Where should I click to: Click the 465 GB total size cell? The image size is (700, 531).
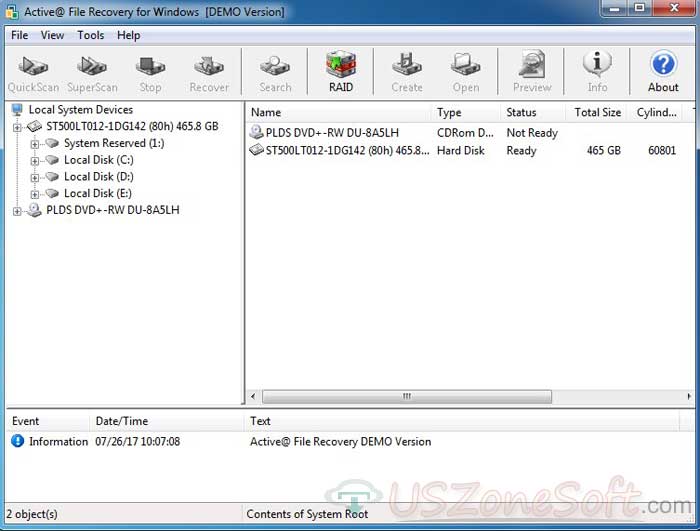click(604, 151)
